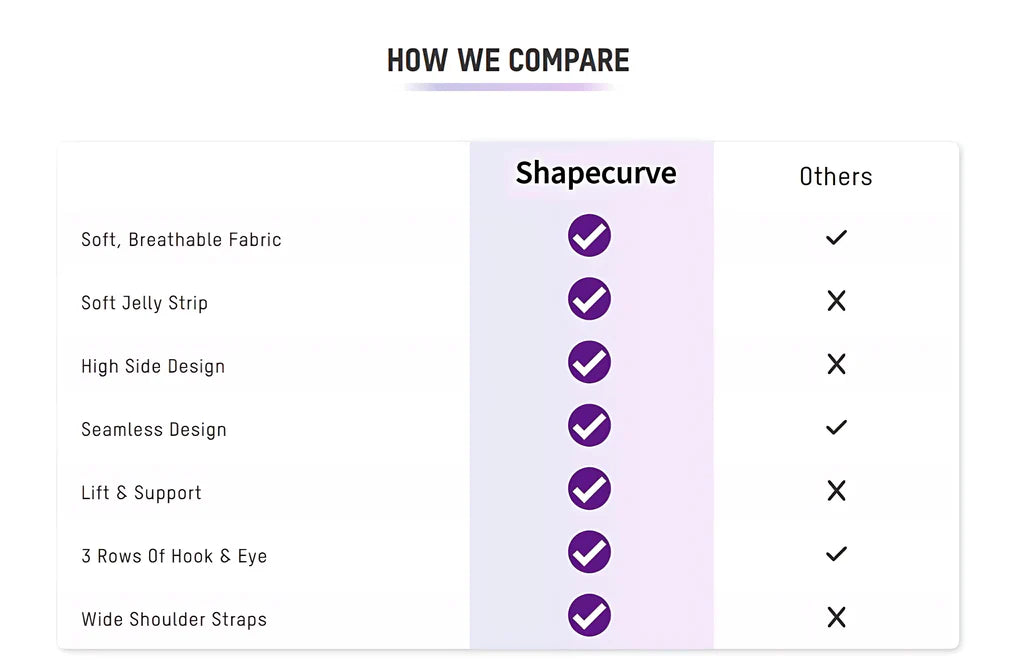Click the Others checkmark for Seamless Design

click(836, 427)
